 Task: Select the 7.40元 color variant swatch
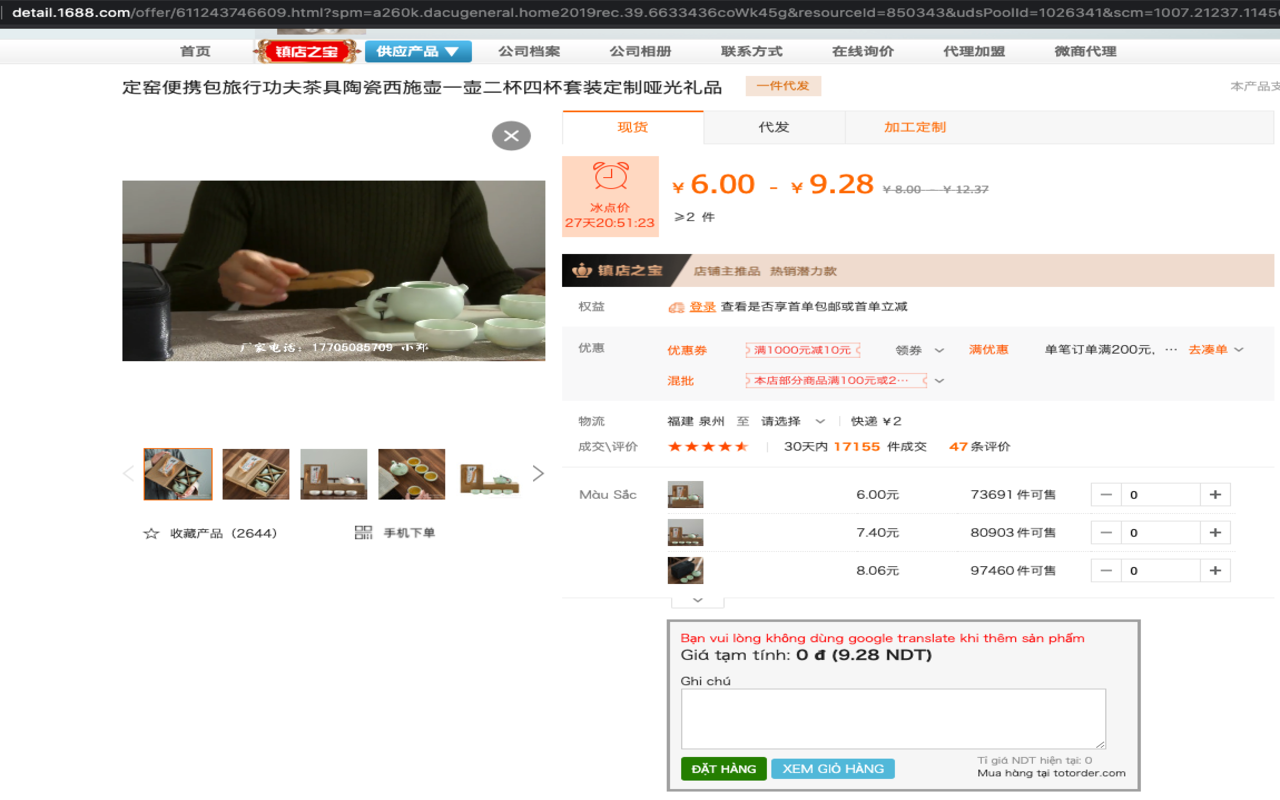pyautogui.click(x=685, y=533)
